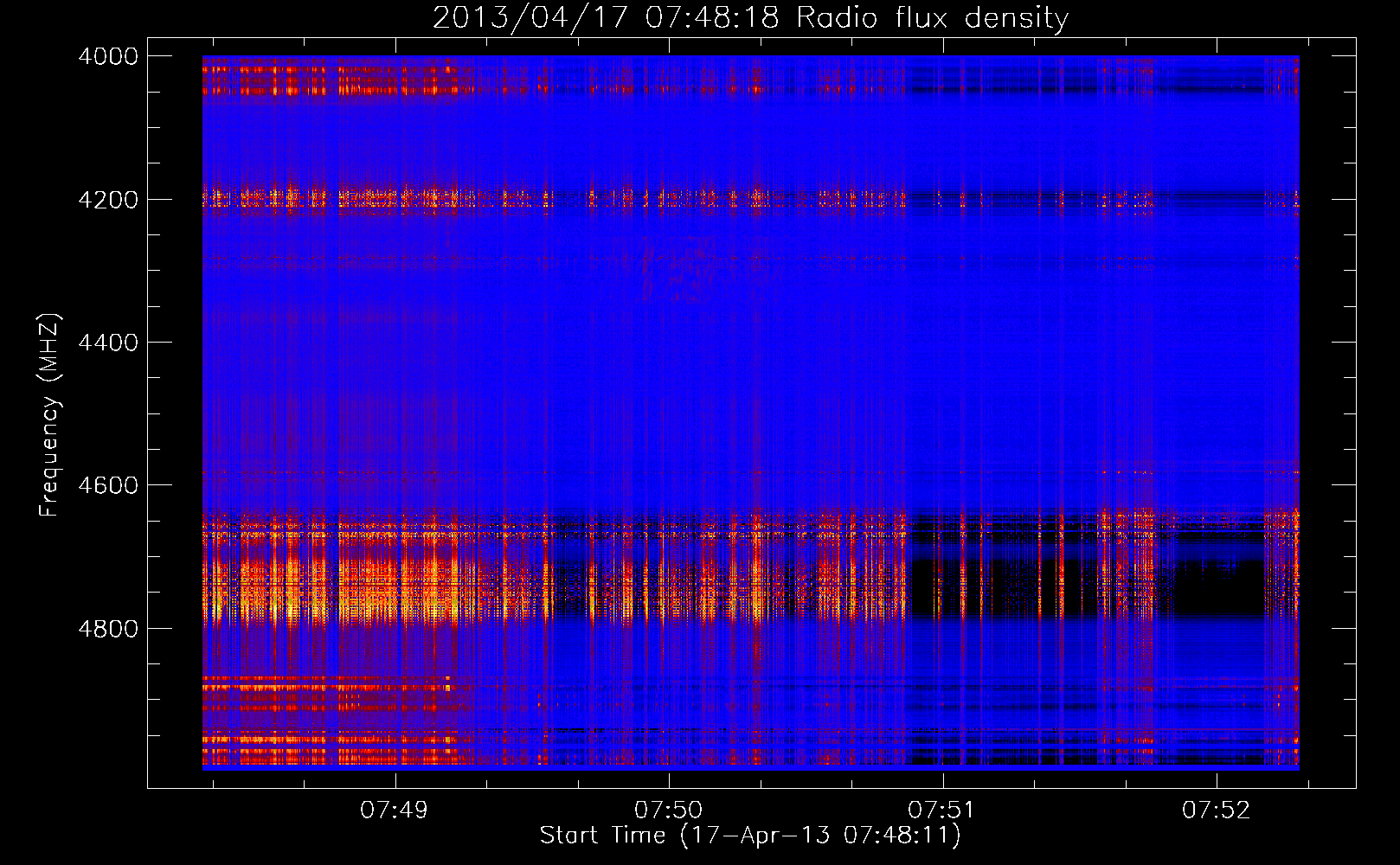Click the plot title "2013/04/17 07:48:18 Radio flux density"
The height and width of the screenshot is (865, 1400).
point(750,18)
